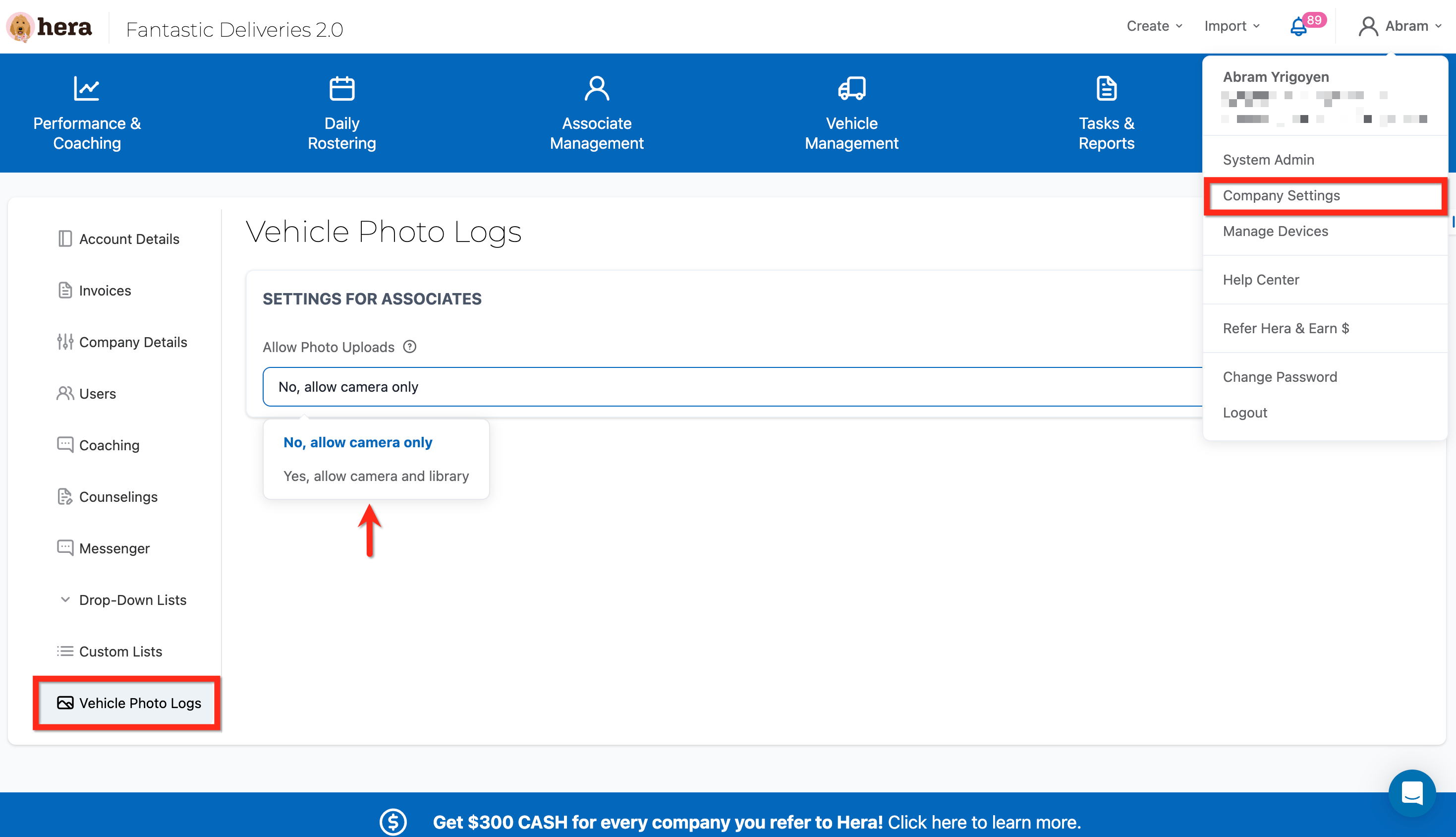The height and width of the screenshot is (837, 1456).
Task: Open Vehicle Management truck icon
Action: 852,89
